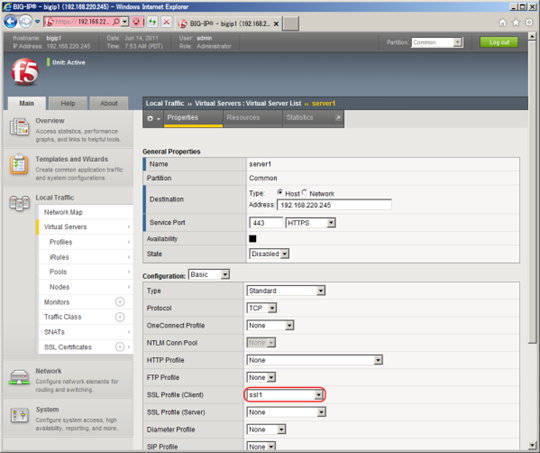Open recent pages dropdown beside Forward button
540x453 pixels.
[37, 22]
